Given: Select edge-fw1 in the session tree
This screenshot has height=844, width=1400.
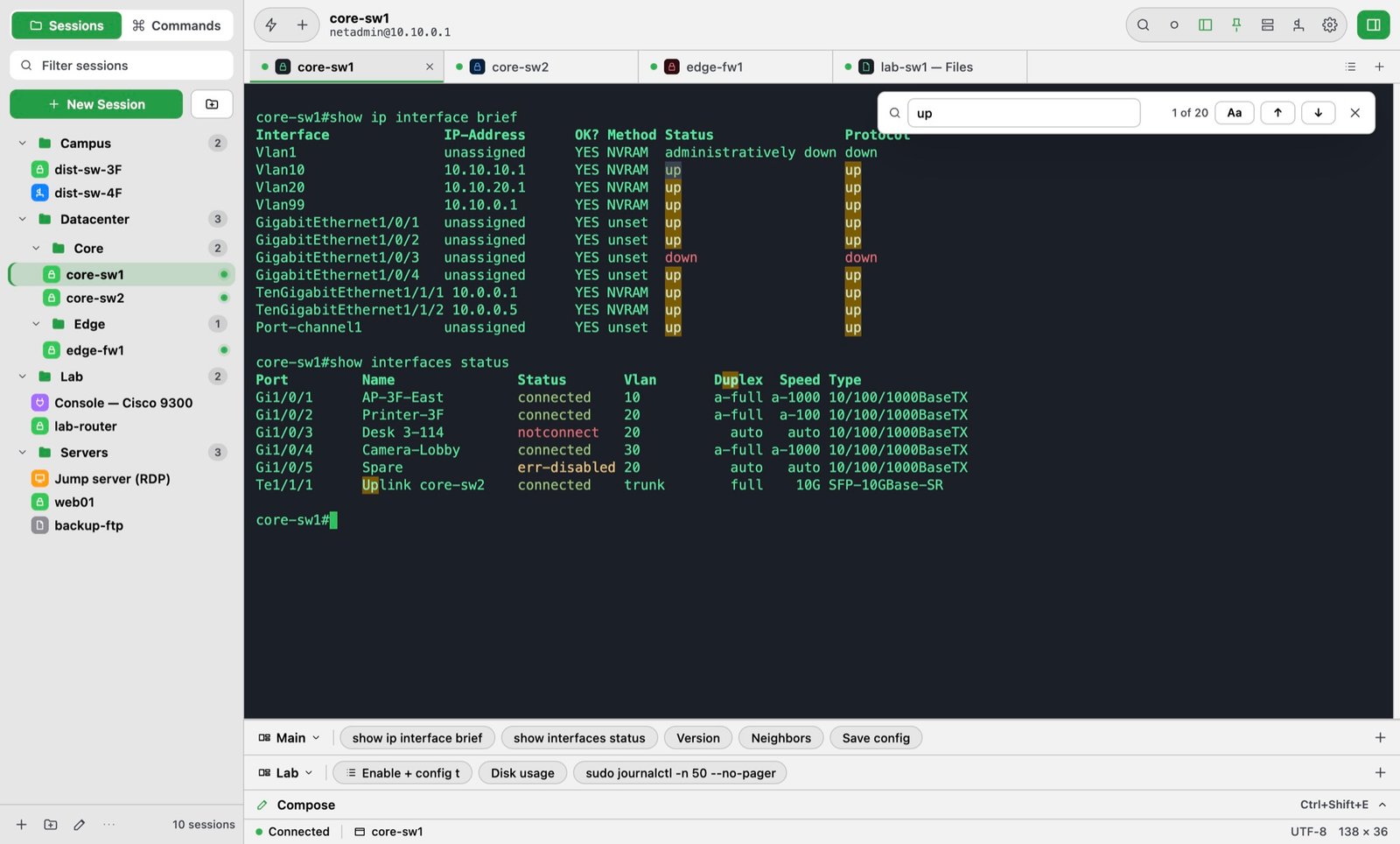Looking at the screenshot, I should point(122,350).
